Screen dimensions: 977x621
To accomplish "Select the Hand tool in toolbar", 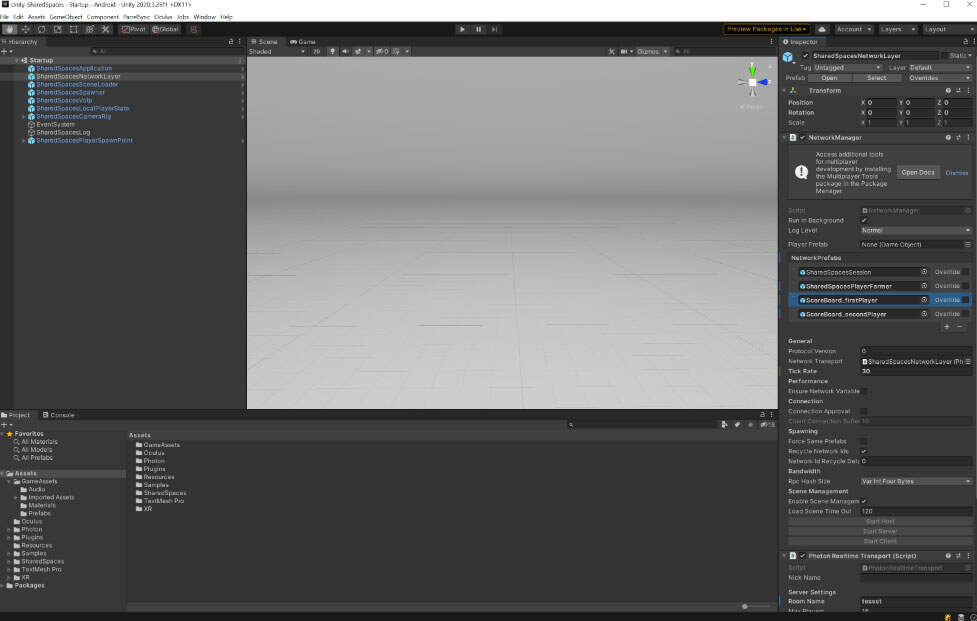I will coord(9,29).
